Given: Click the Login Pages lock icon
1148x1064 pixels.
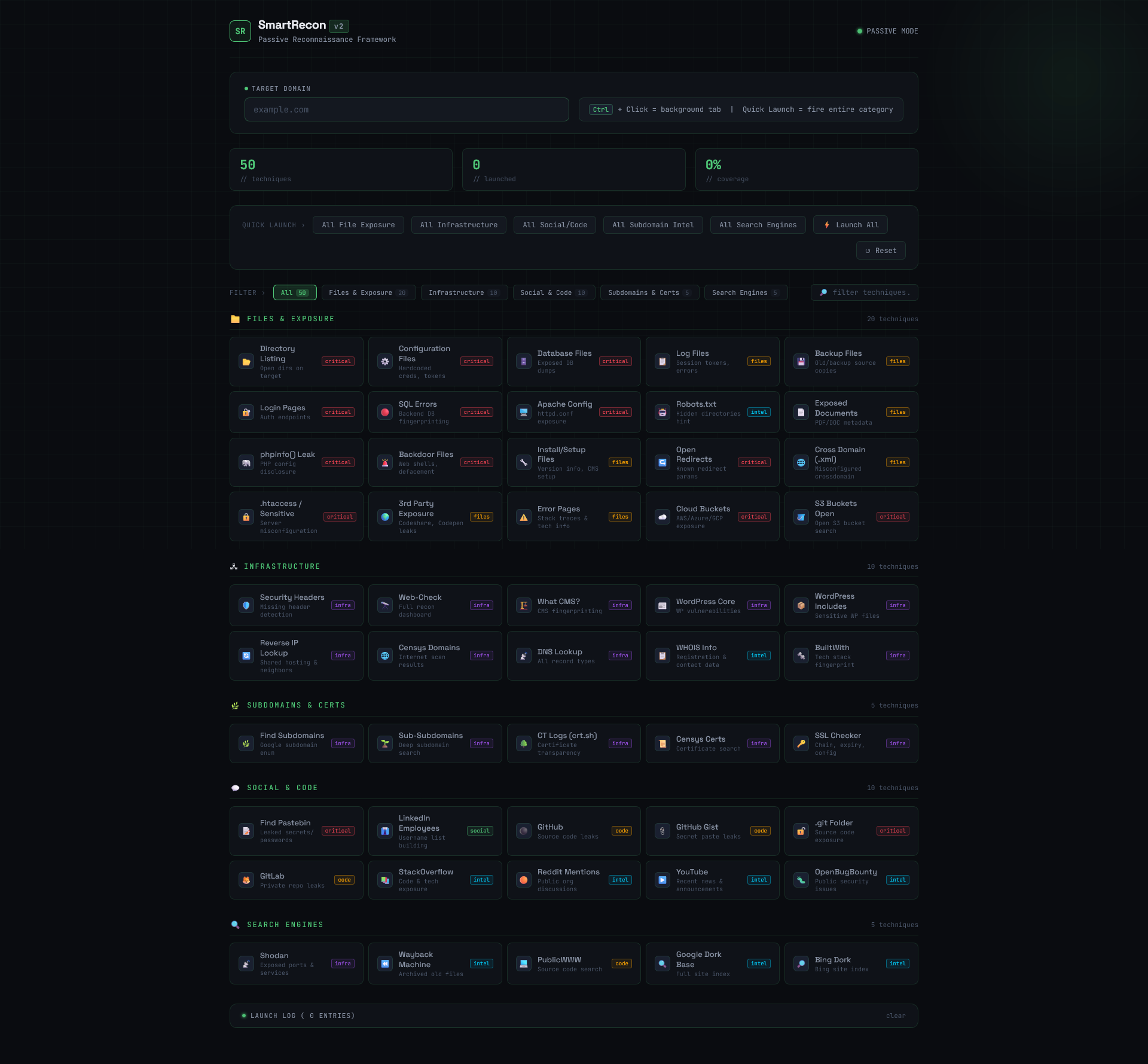Looking at the screenshot, I should pos(246,412).
